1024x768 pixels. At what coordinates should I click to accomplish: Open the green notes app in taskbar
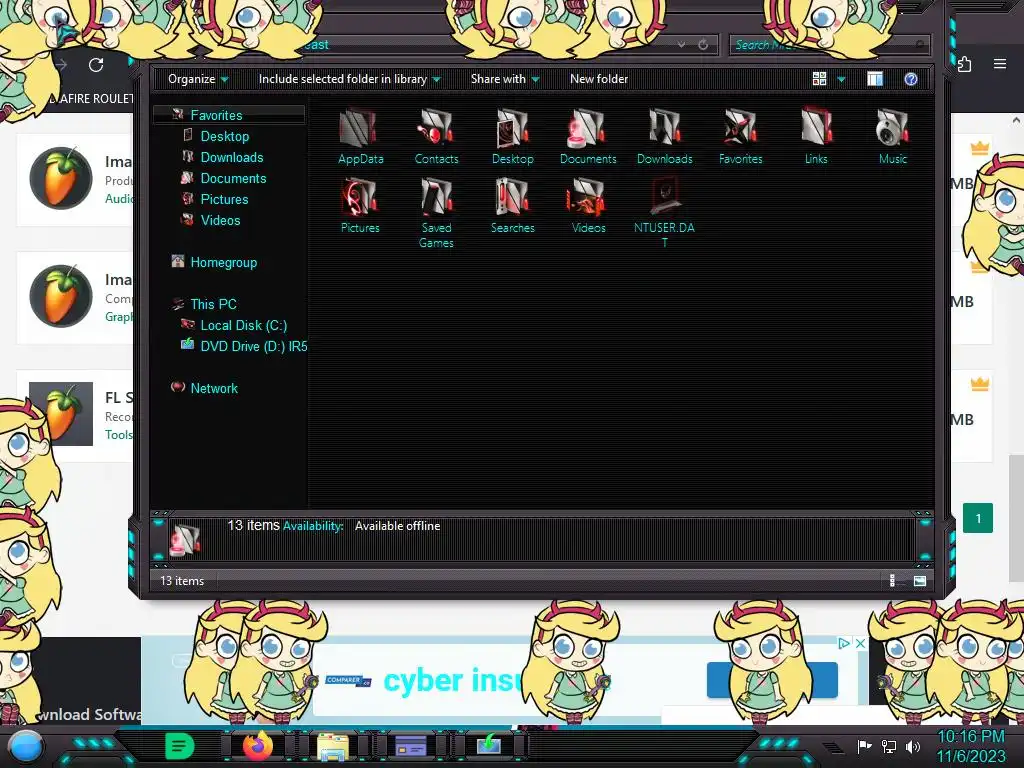click(x=180, y=746)
